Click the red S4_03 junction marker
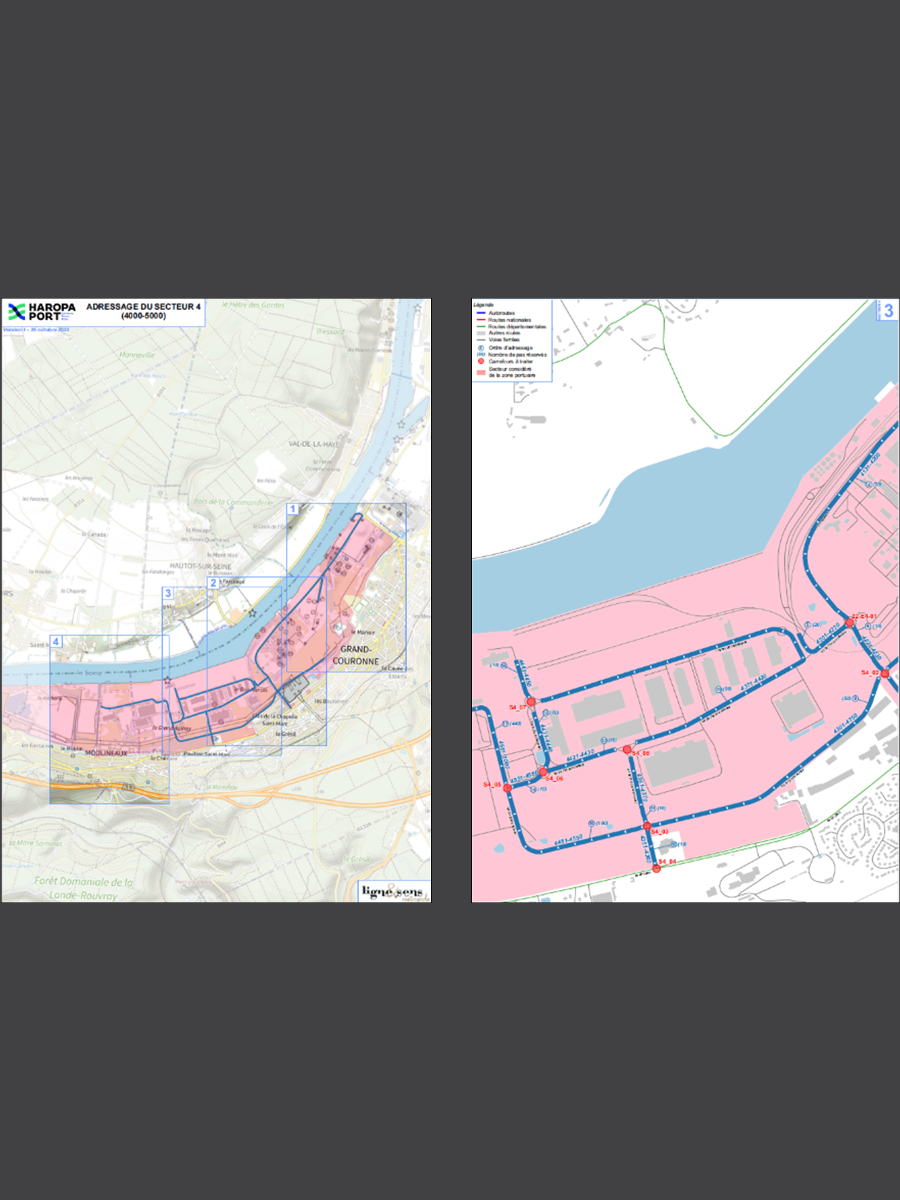The image size is (900, 1200). tap(648, 826)
